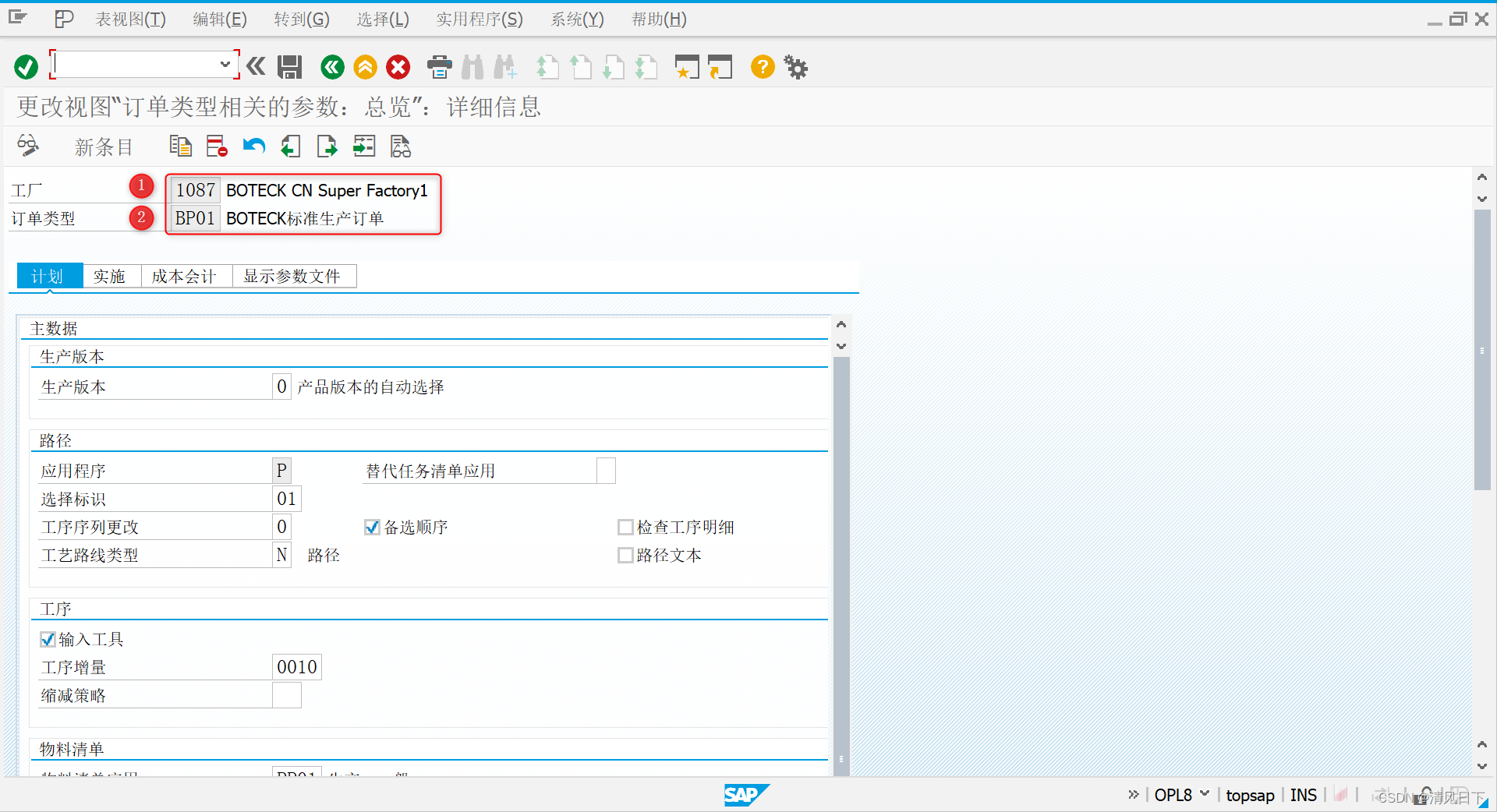Click the inner panel vertical scrollbar
Viewport: 1497px width, 812px height.
pos(841,565)
